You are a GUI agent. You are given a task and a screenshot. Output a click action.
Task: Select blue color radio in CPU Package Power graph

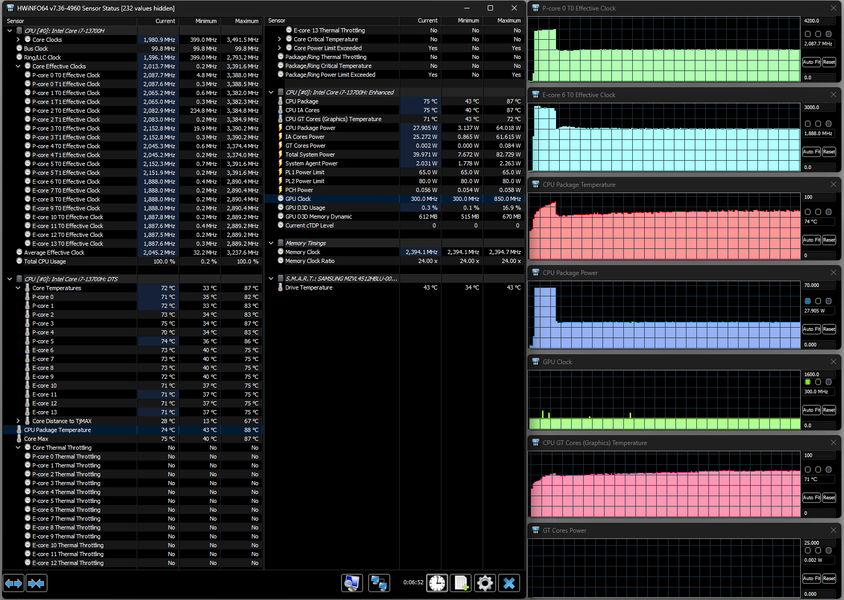coord(808,300)
